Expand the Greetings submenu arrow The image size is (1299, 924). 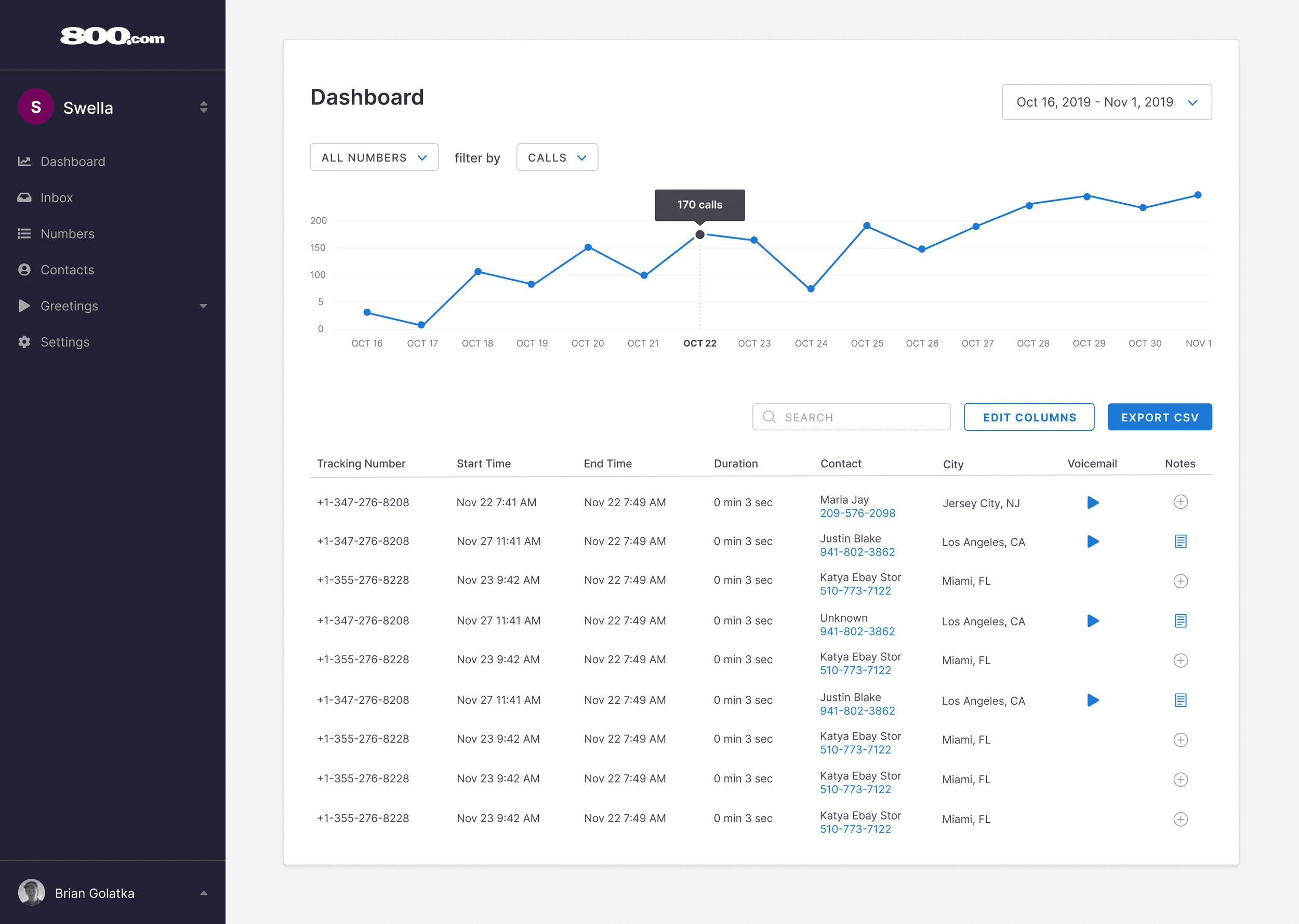[203, 306]
